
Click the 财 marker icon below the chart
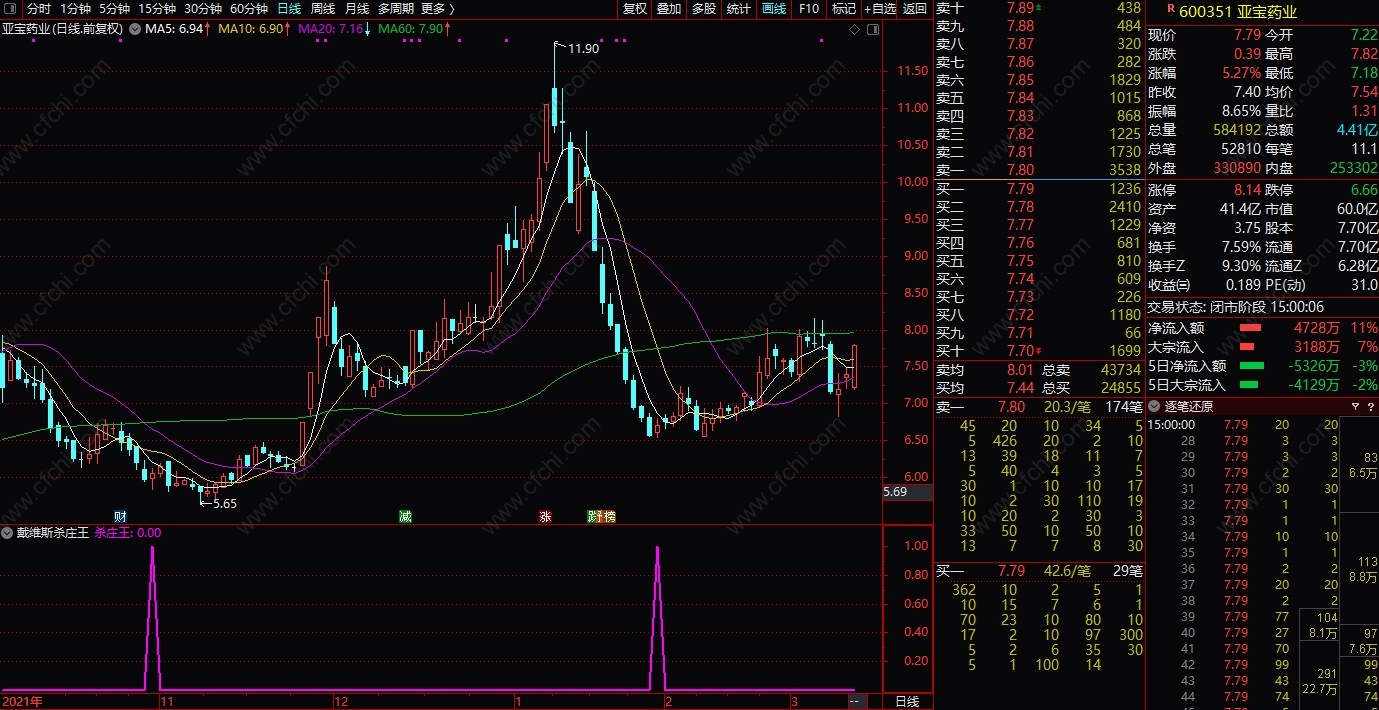(x=120, y=517)
